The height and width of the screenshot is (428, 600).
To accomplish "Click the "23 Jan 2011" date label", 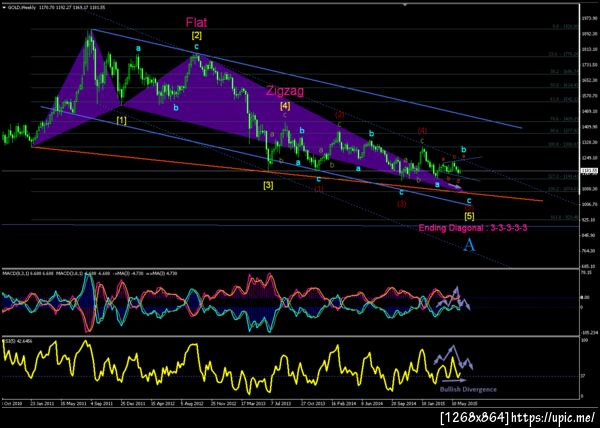I will coord(41,403).
